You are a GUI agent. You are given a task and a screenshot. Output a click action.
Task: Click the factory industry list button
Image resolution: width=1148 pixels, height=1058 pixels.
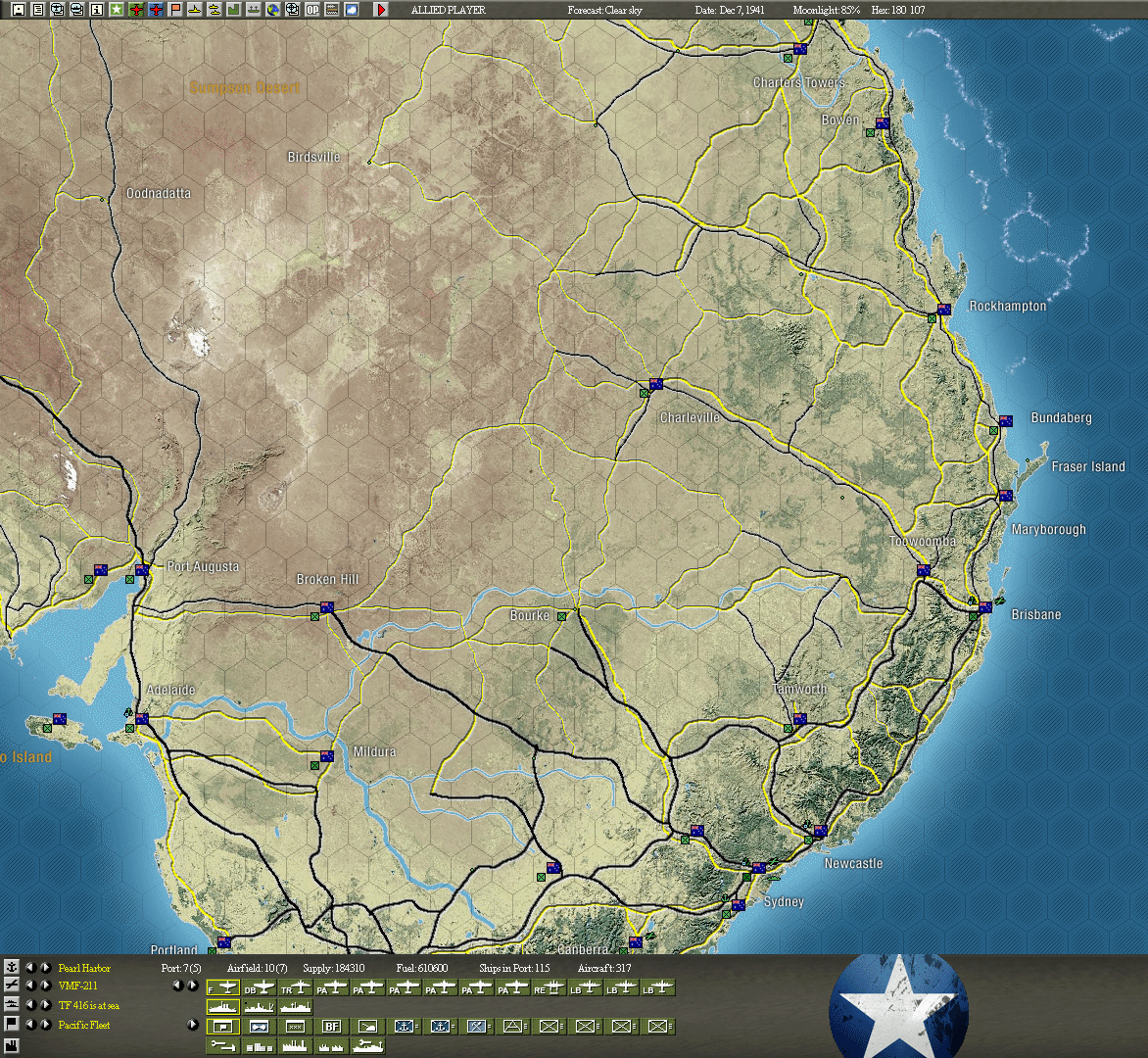(11, 1045)
